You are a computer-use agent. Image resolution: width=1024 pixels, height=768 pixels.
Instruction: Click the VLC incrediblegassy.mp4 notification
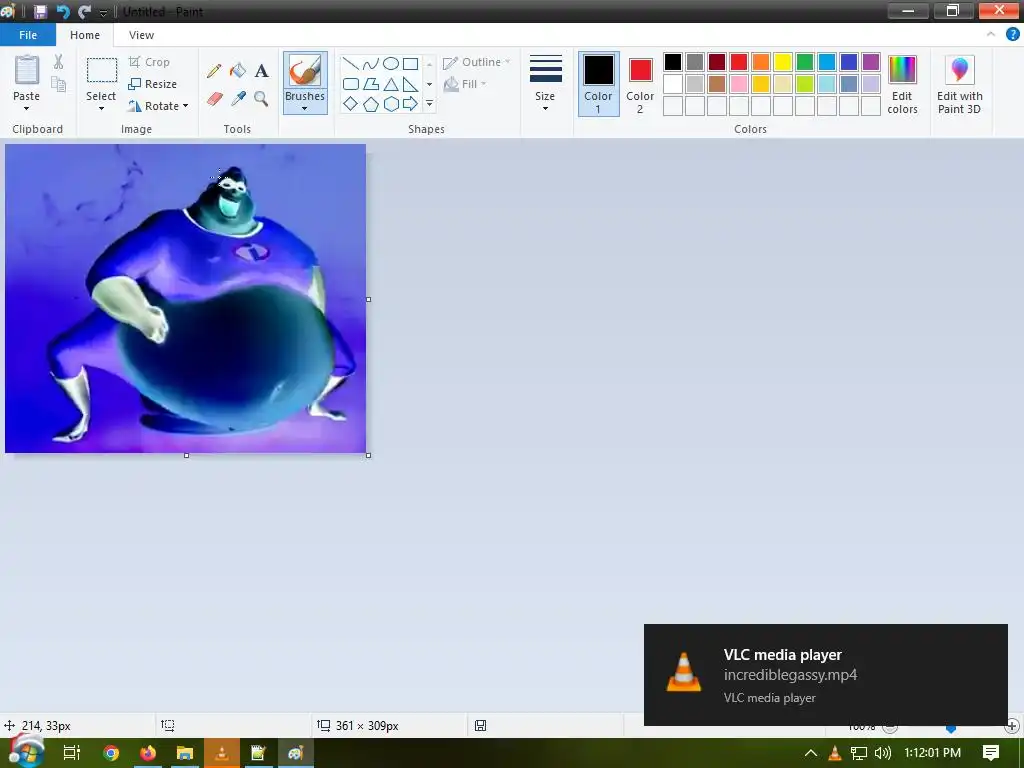(825, 675)
